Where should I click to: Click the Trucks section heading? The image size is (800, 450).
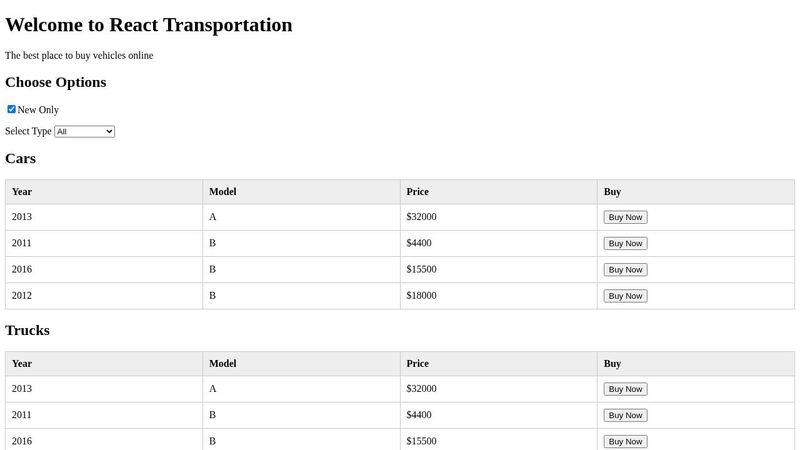27,330
